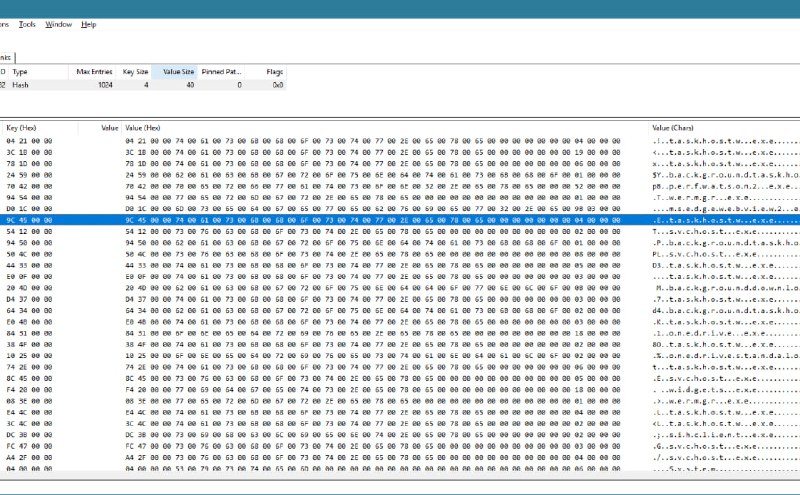Image resolution: width=800 pixels, height=495 pixels.
Task: Select the Hash map row
Action: (x=143, y=85)
